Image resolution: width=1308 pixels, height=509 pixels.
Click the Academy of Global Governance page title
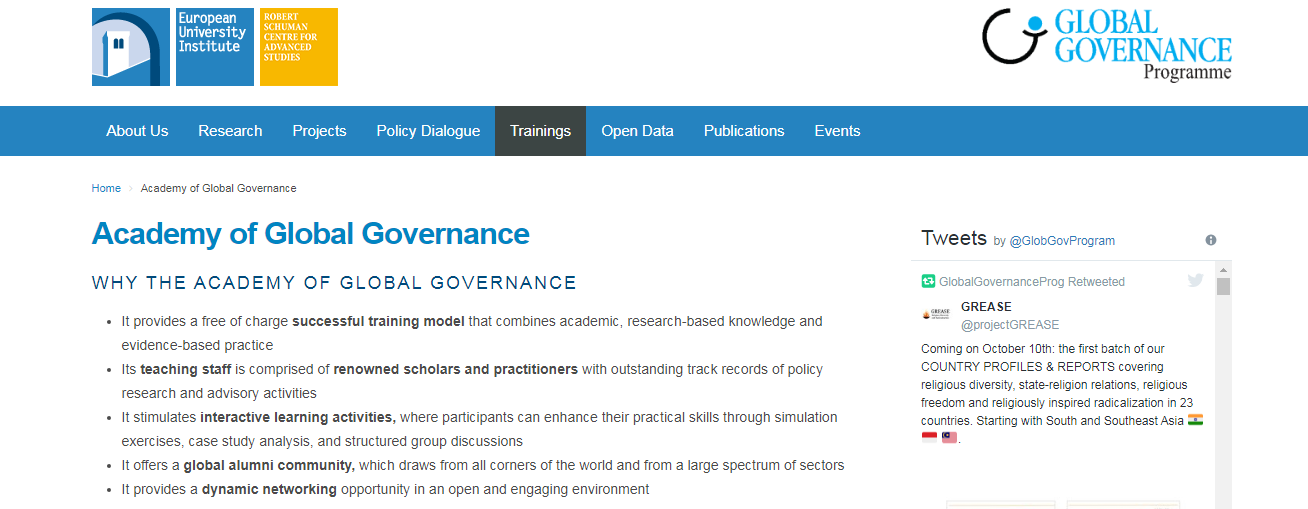point(311,234)
